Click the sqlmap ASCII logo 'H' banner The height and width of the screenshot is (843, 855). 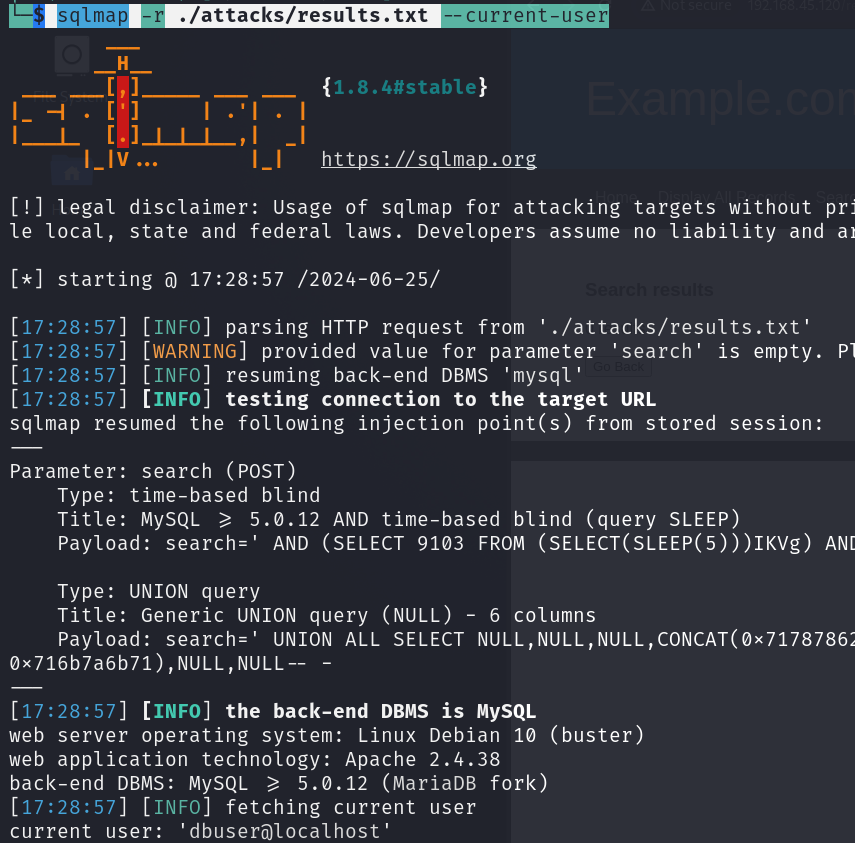tap(123, 63)
